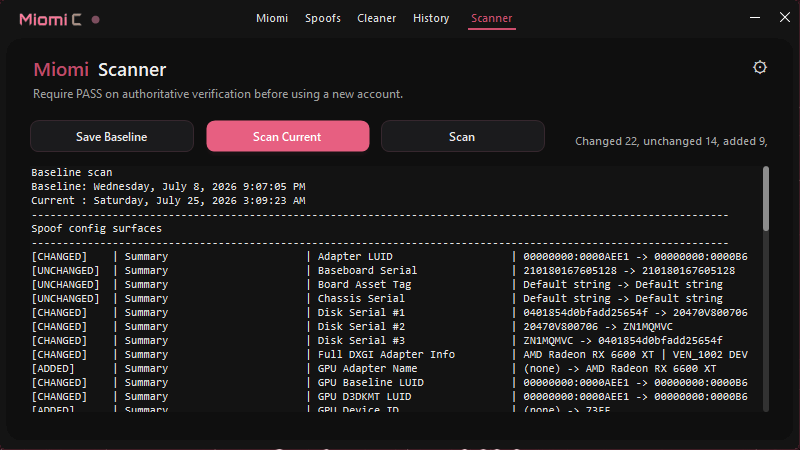Click the 'GPU Adapter Name' row label
Image resolution: width=800 pixels, height=450 pixels.
coord(367,368)
